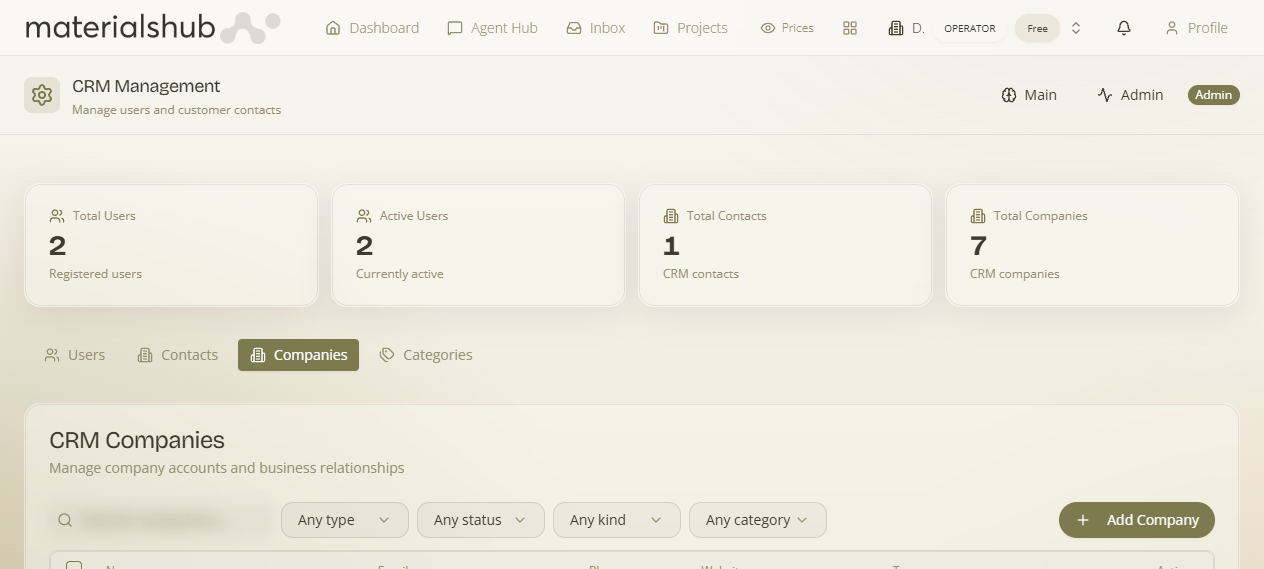Open notifications bell

click(x=1124, y=28)
